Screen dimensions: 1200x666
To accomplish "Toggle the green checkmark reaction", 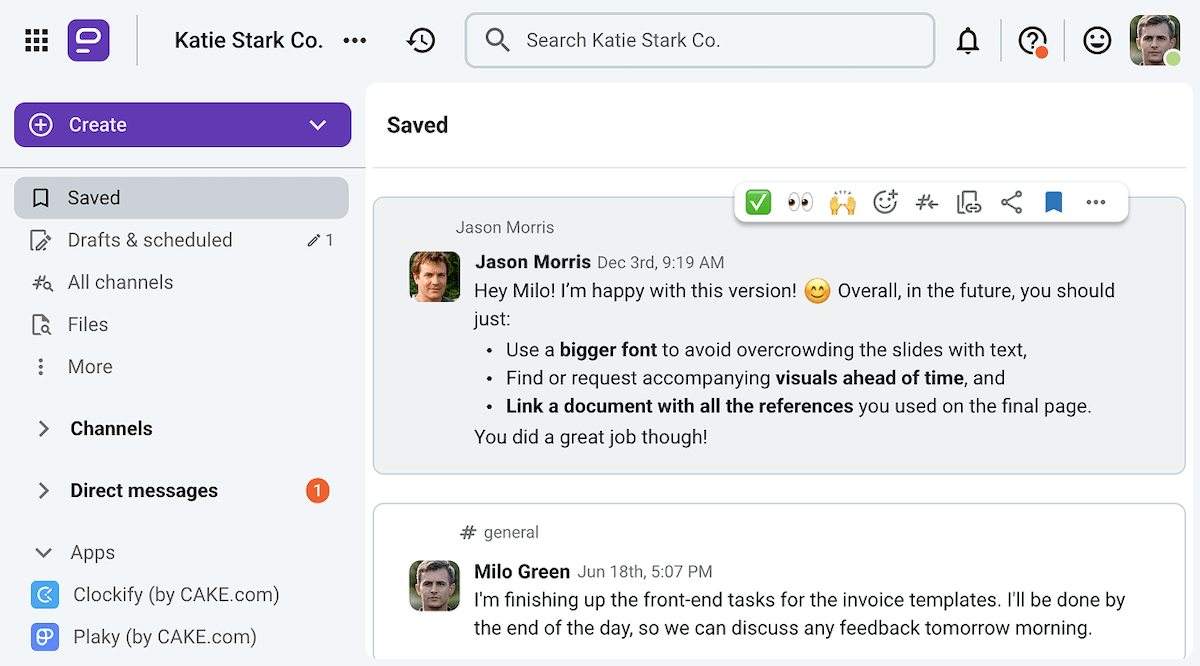I will click(x=757, y=201).
